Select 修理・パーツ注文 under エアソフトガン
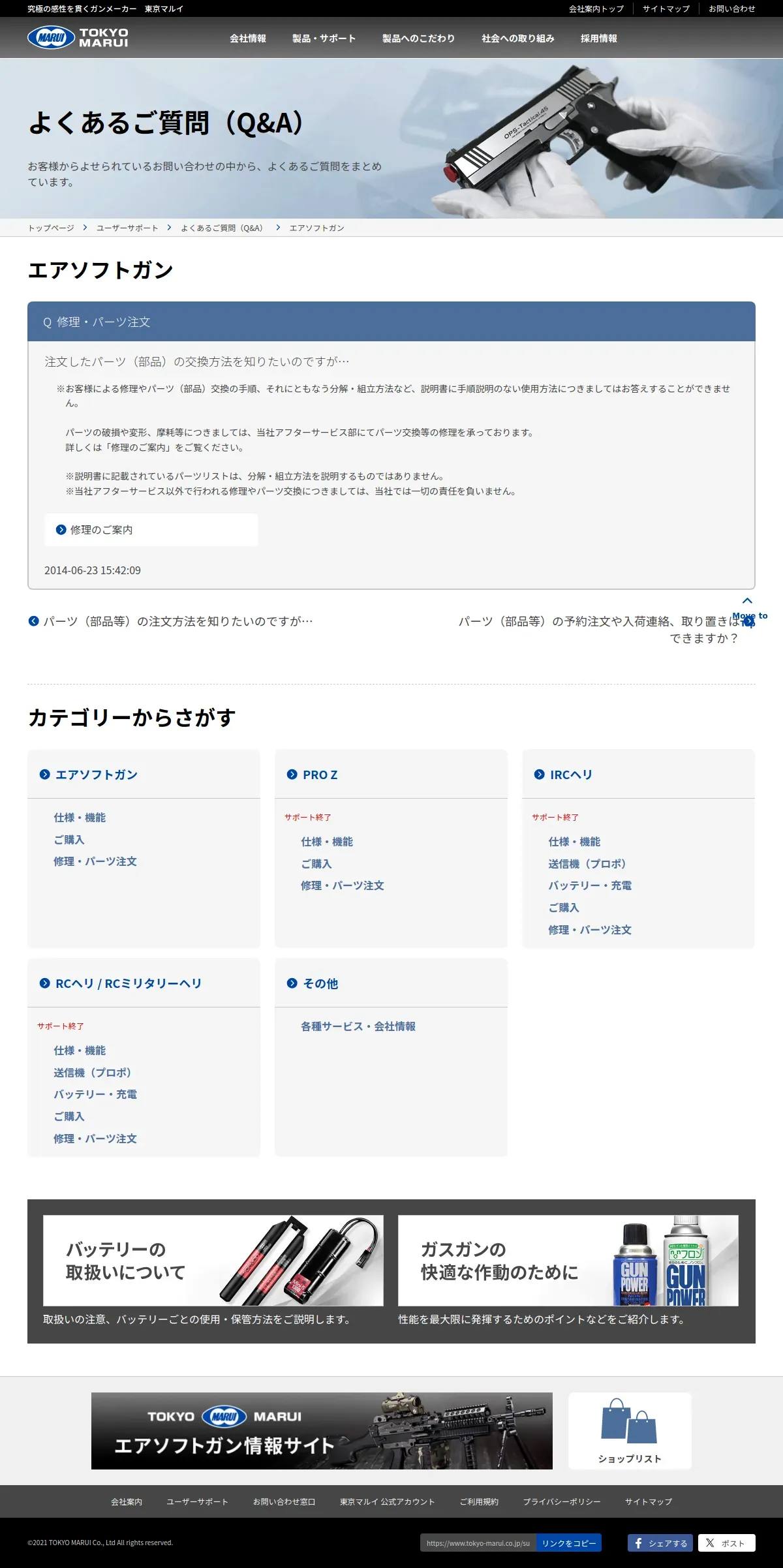The height and width of the screenshot is (1568, 783). [95, 861]
